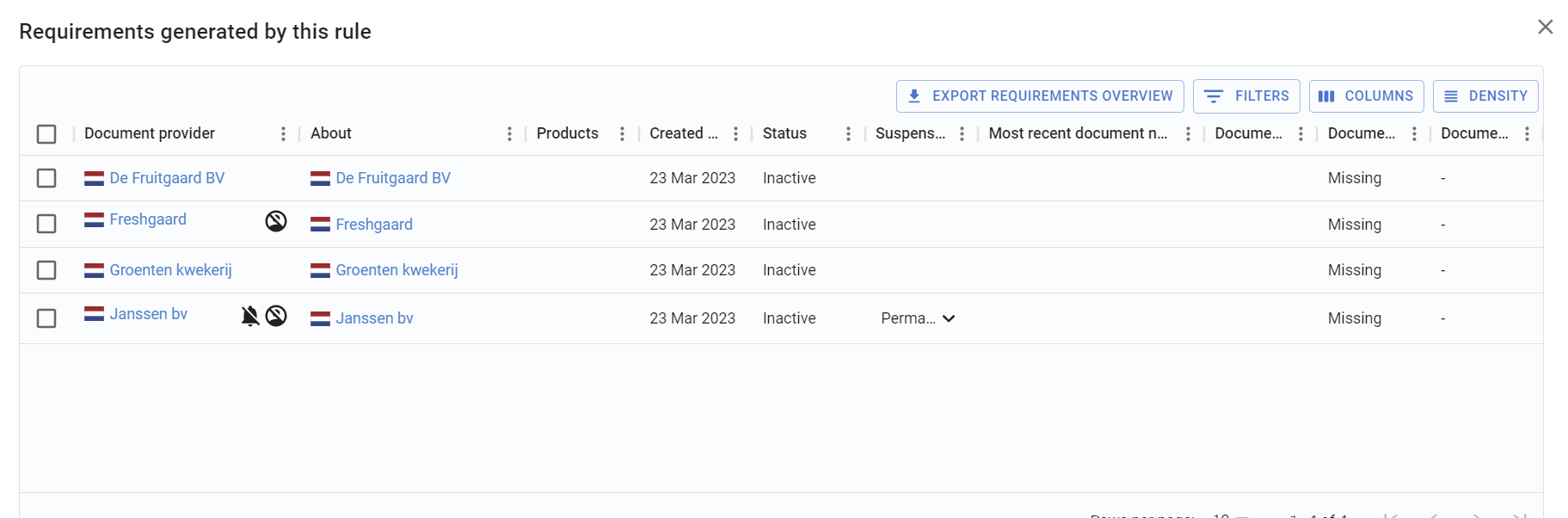Click Inactive status in De Fruitgaard BV row
The width and height of the screenshot is (1568, 518).
click(x=790, y=178)
